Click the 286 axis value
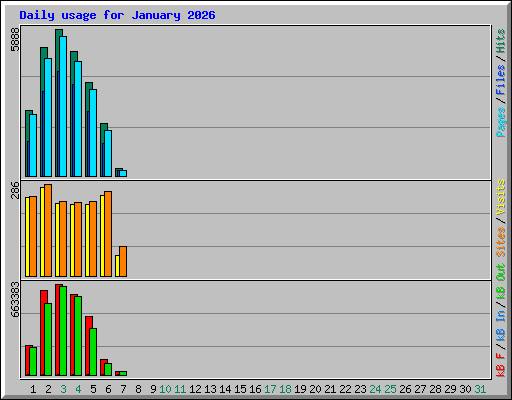The width and height of the screenshot is (512, 400). (15, 190)
